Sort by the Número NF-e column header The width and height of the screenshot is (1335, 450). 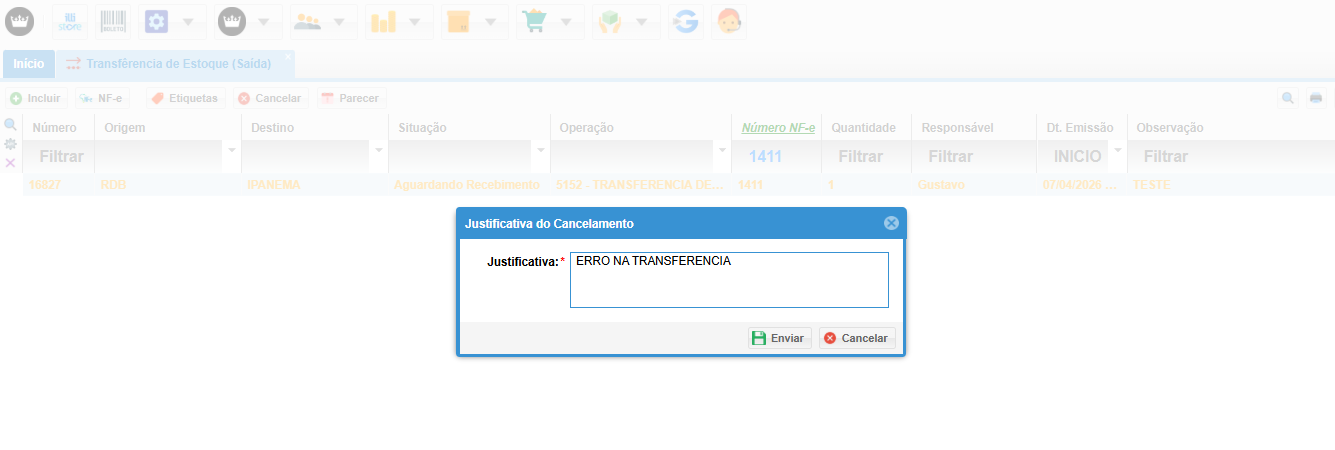777,128
